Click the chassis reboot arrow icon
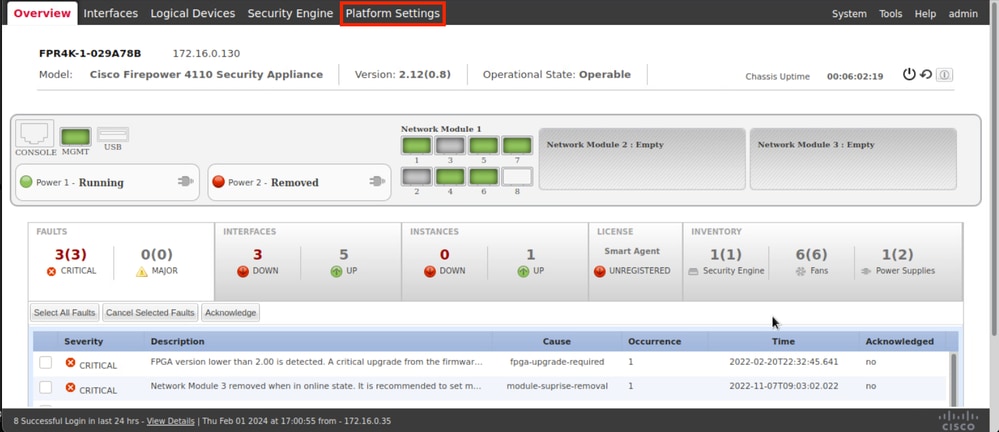Screen dimensions: 999x432 pos(926,75)
